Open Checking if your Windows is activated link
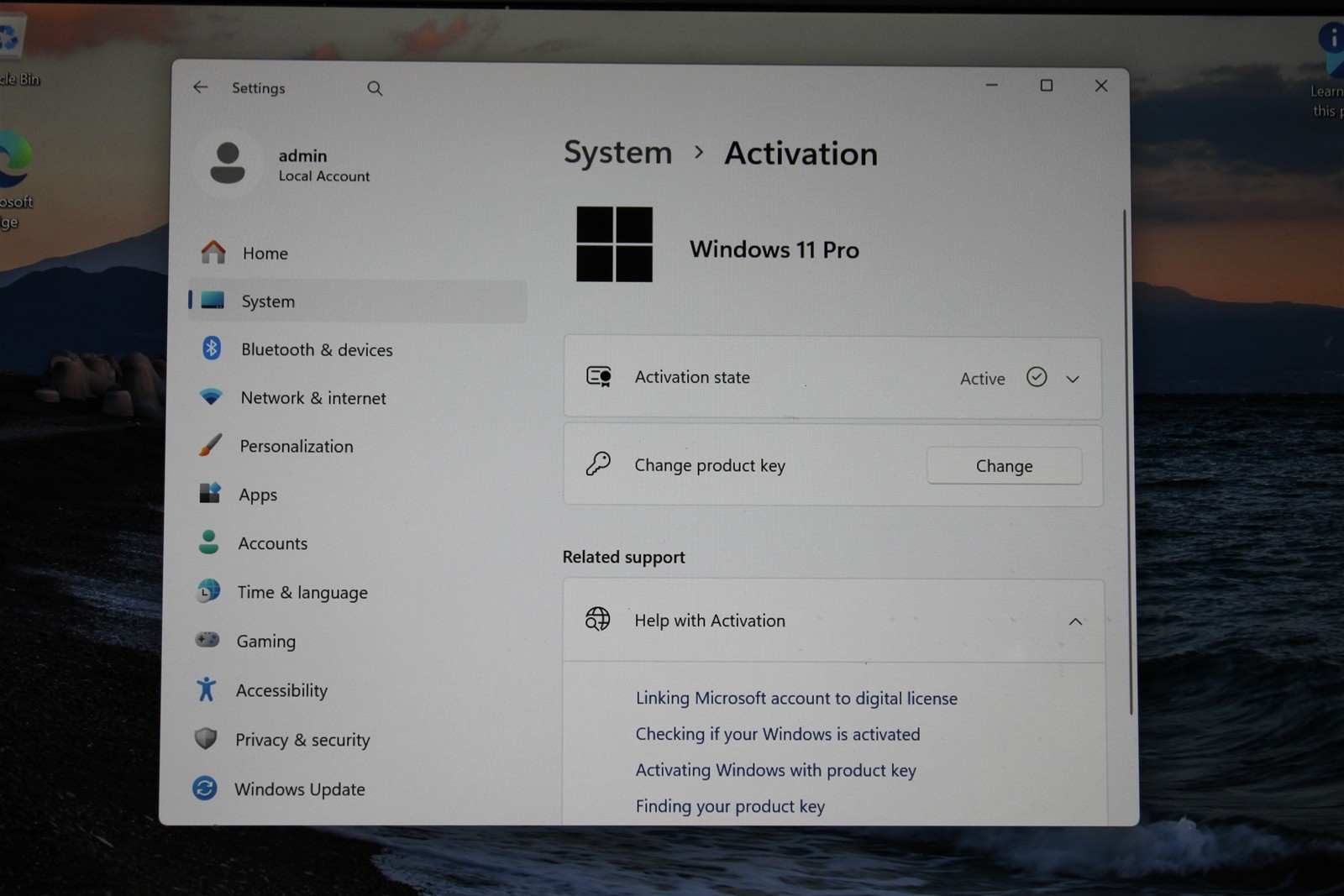Image resolution: width=1344 pixels, height=896 pixels. coord(778,734)
